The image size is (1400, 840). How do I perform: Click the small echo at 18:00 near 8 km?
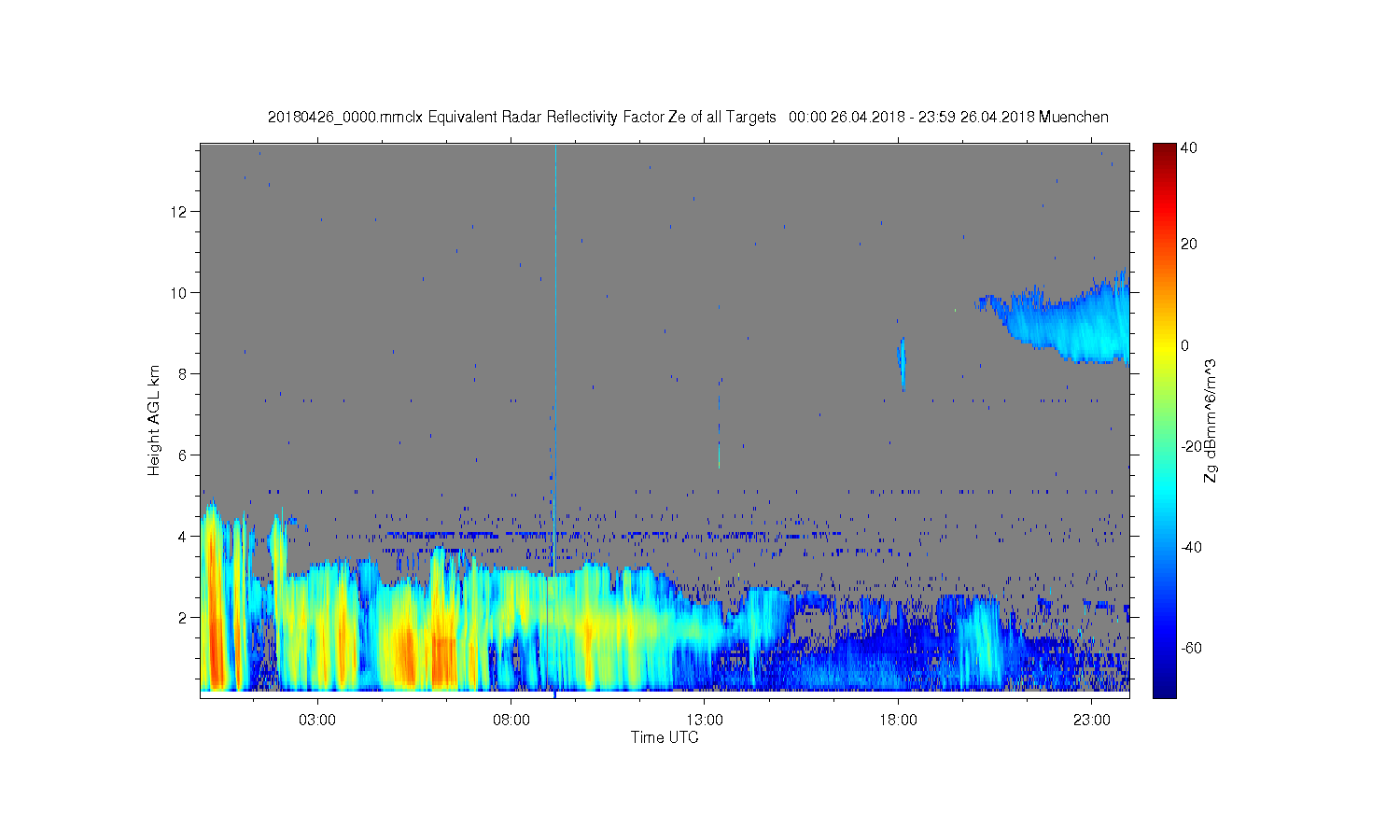(903, 362)
